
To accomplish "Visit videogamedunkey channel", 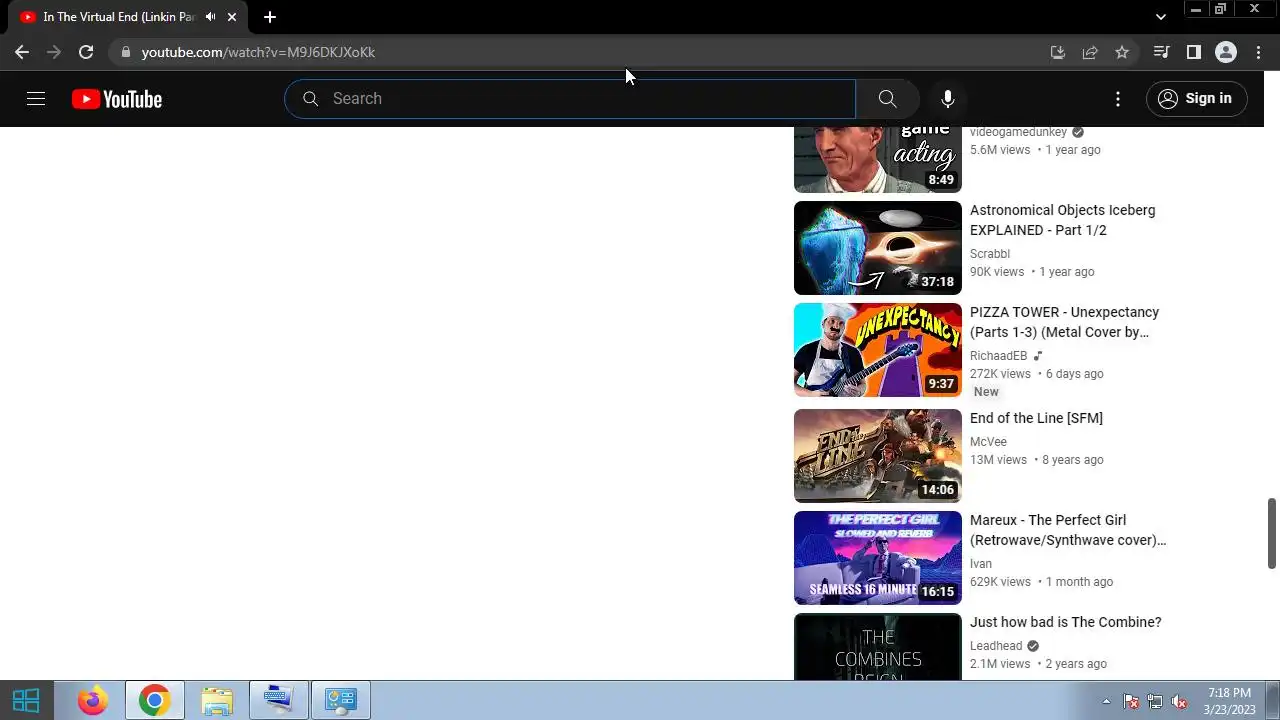I will [1018, 132].
